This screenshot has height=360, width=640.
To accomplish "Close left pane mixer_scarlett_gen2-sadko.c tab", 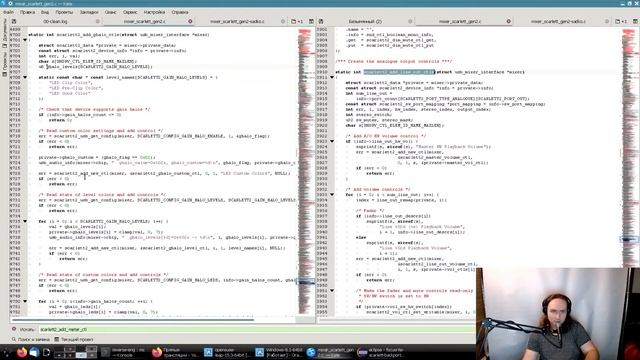I will (283, 21).
